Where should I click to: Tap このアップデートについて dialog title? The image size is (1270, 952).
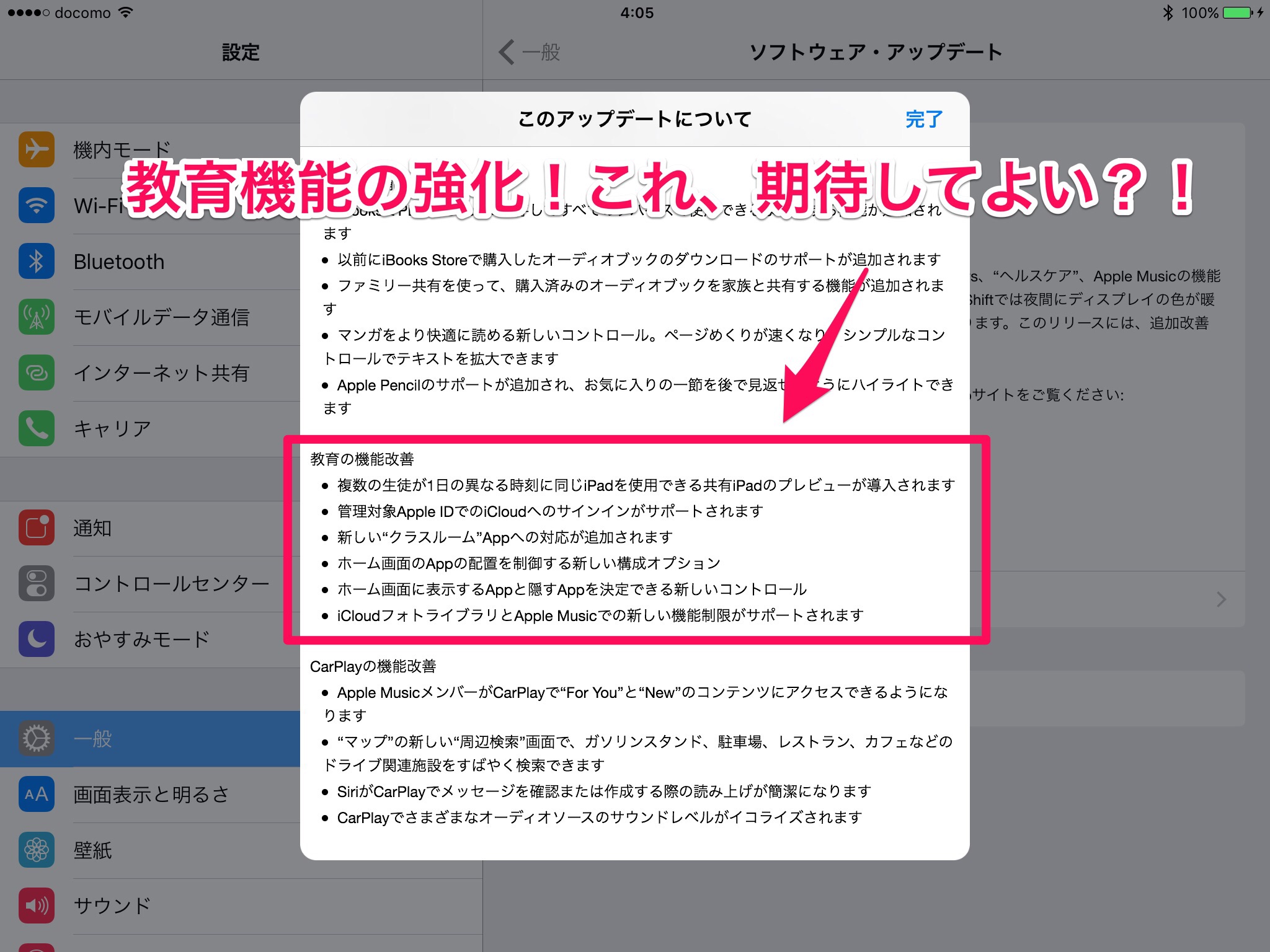click(x=634, y=119)
